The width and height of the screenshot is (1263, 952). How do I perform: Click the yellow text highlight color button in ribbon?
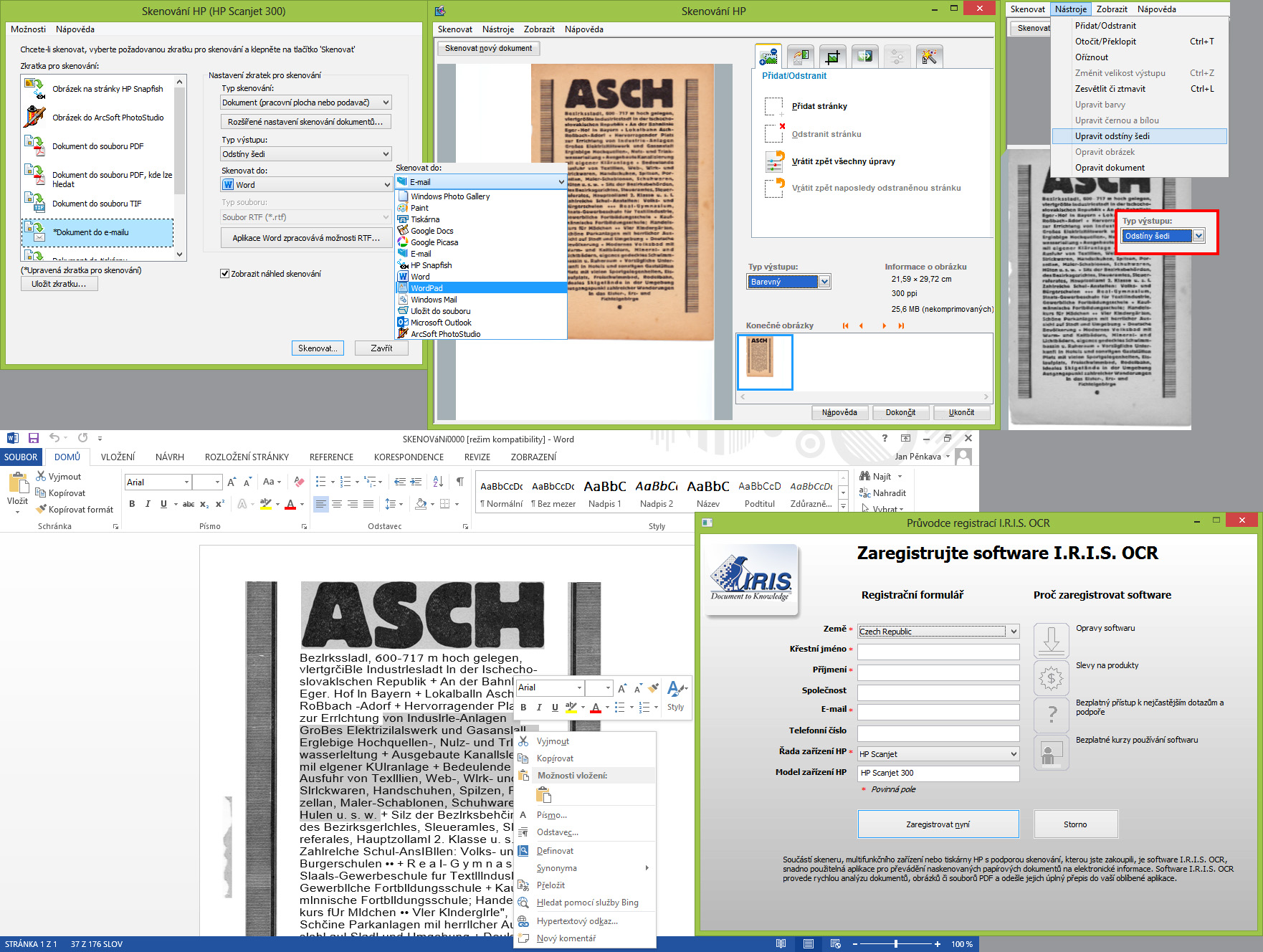(265, 504)
